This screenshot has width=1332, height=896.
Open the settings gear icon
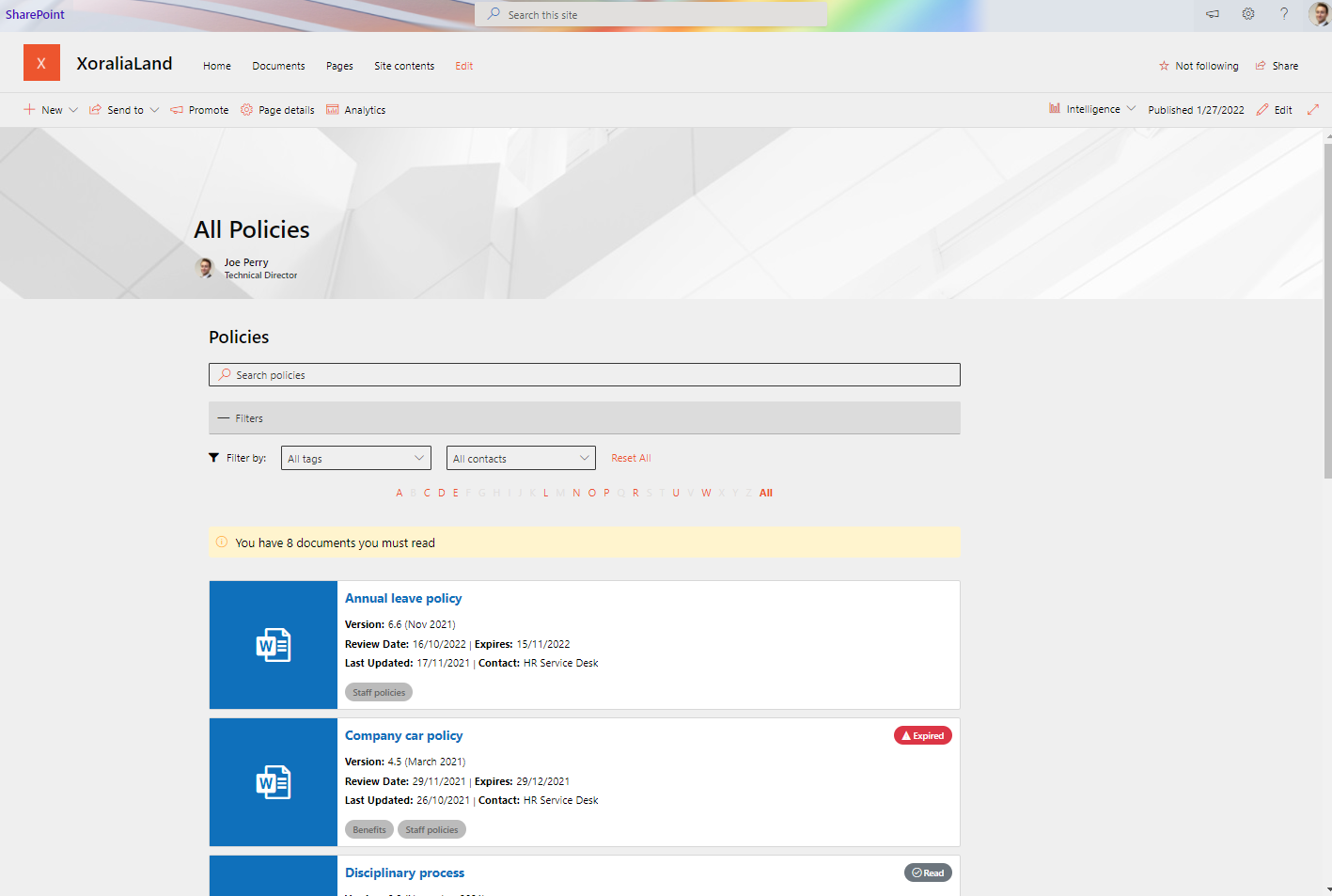point(1248,14)
